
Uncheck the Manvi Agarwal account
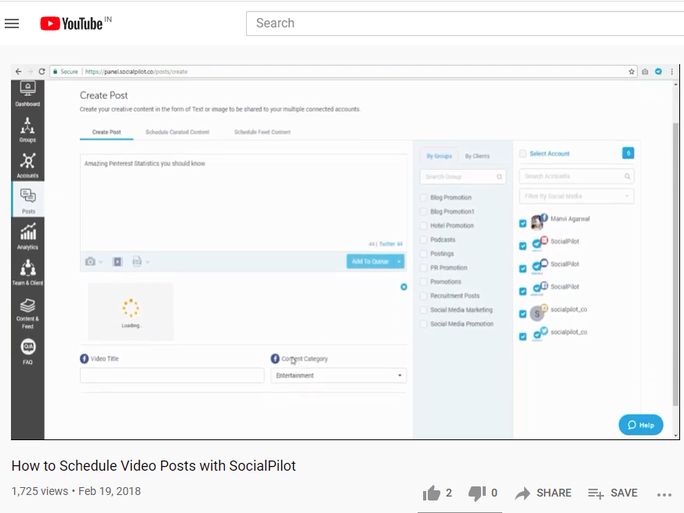click(523, 223)
